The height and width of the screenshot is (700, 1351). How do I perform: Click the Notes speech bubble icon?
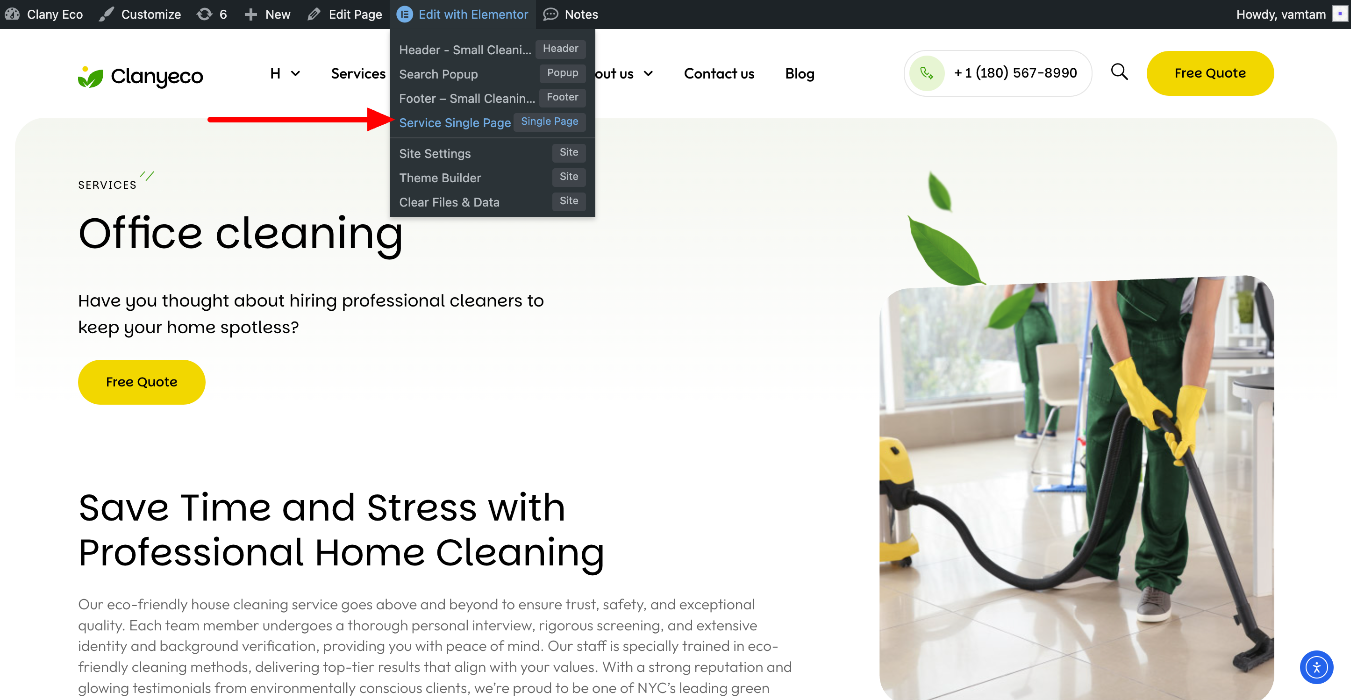(551, 14)
